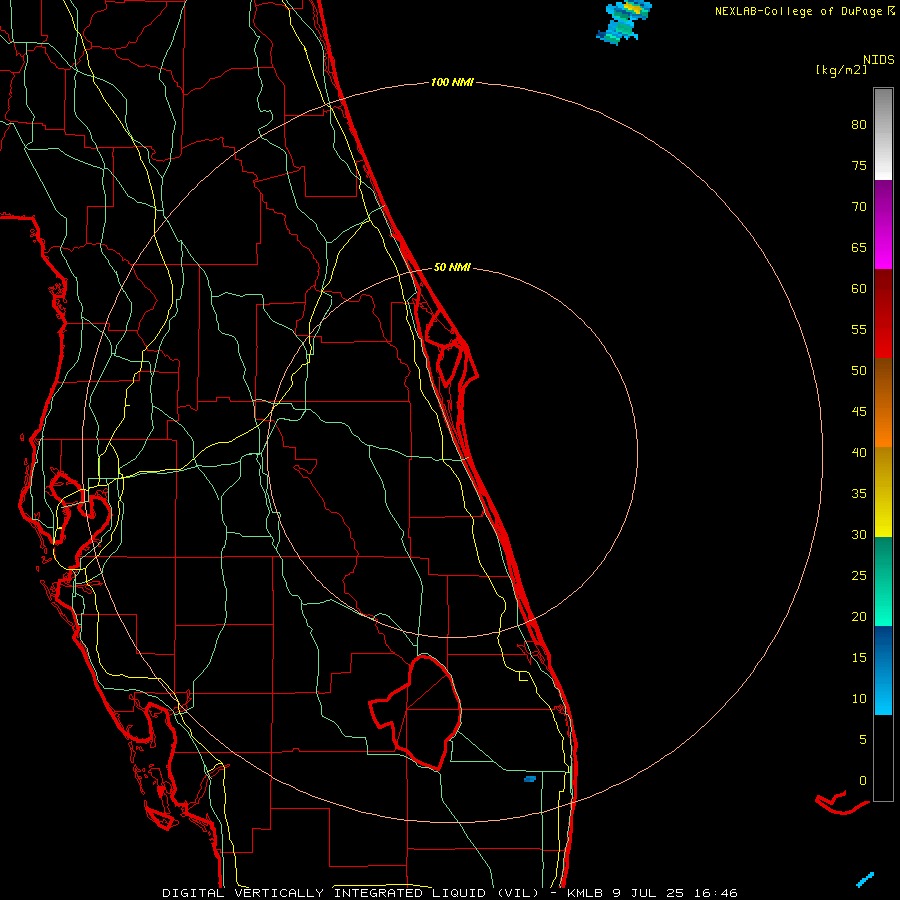Click the 50 value on the legend
Image resolution: width=900 pixels, height=900 pixels.
[859, 370]
